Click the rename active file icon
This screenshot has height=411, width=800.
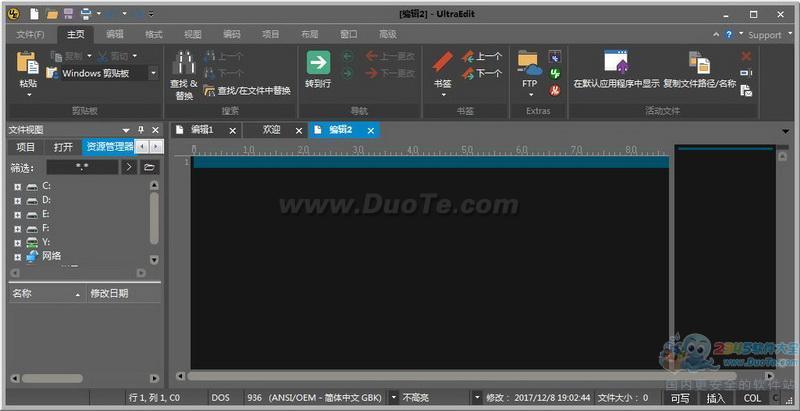(x=746, y=73)
